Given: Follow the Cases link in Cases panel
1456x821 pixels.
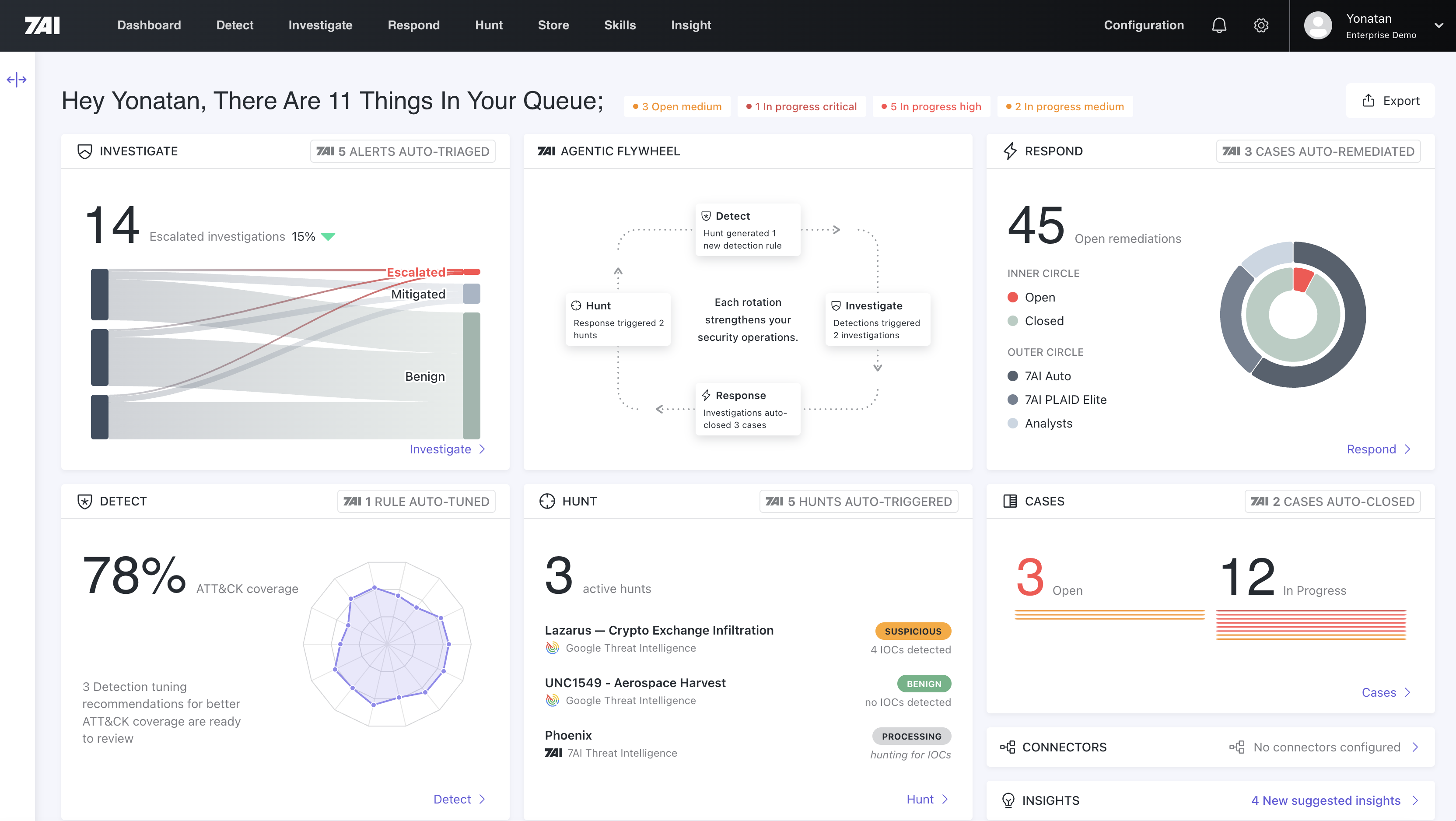Looking at the screenshot, I should [x=1386, y=692].
